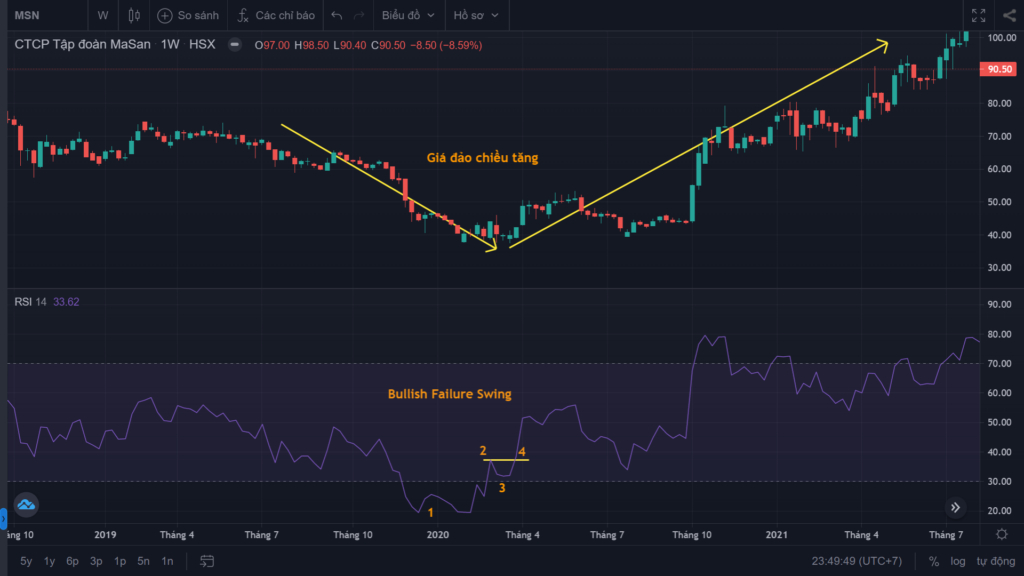Open the blue cloud logo button
This screenshot has height=576, width=1024.
(26, 505)
